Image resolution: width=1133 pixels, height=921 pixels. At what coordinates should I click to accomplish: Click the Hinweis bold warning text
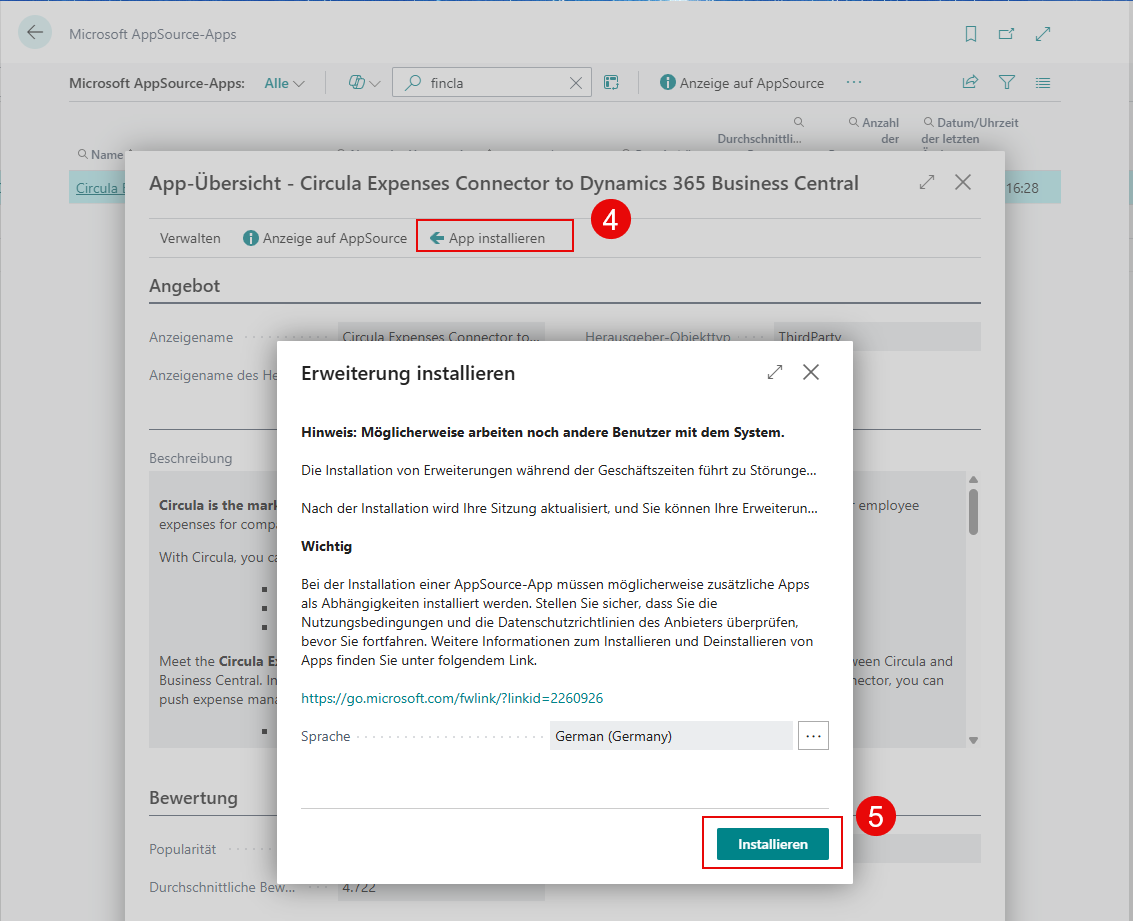tap(543, 433)
